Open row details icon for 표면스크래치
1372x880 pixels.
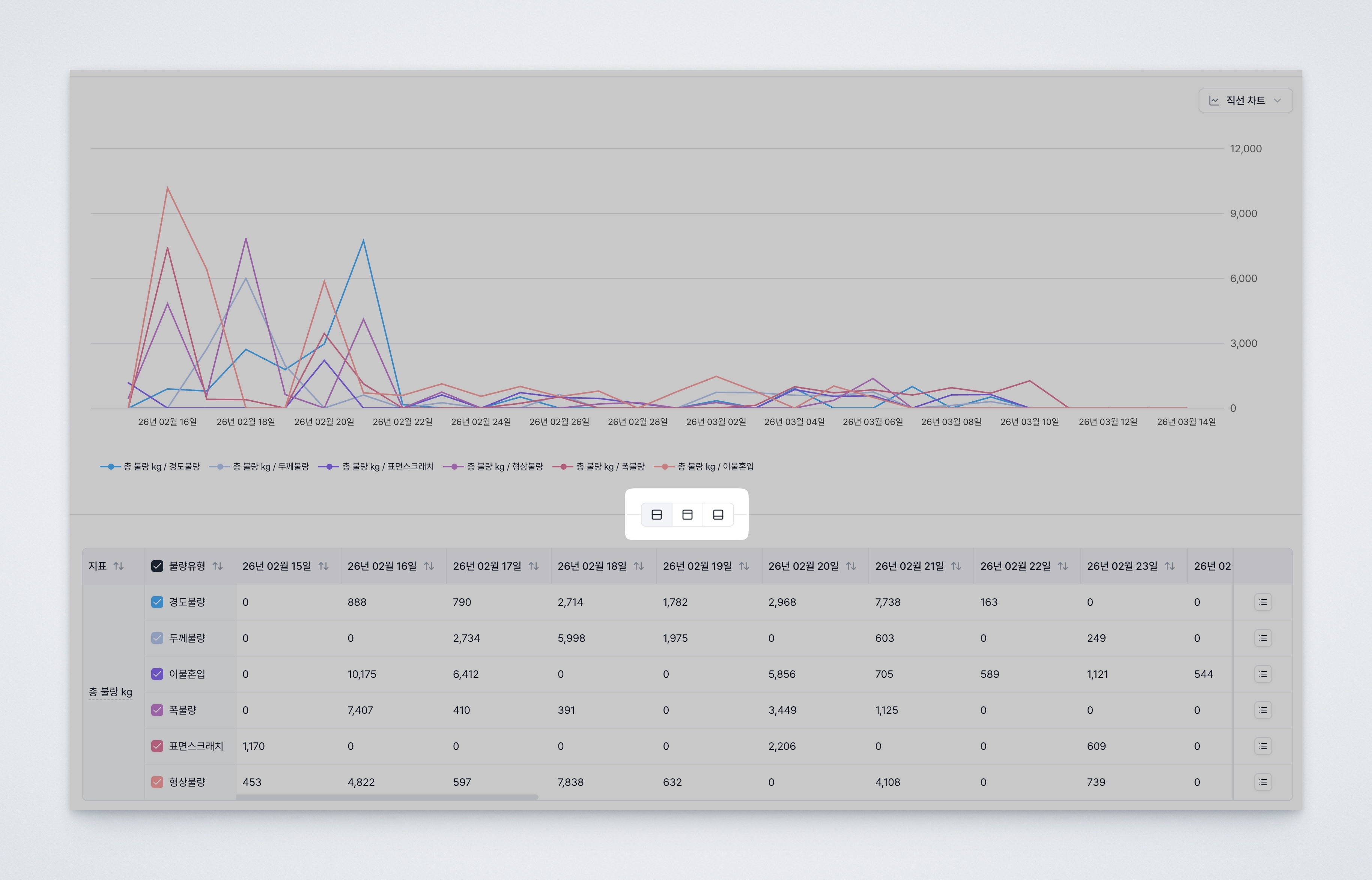tap(1264, 746)
